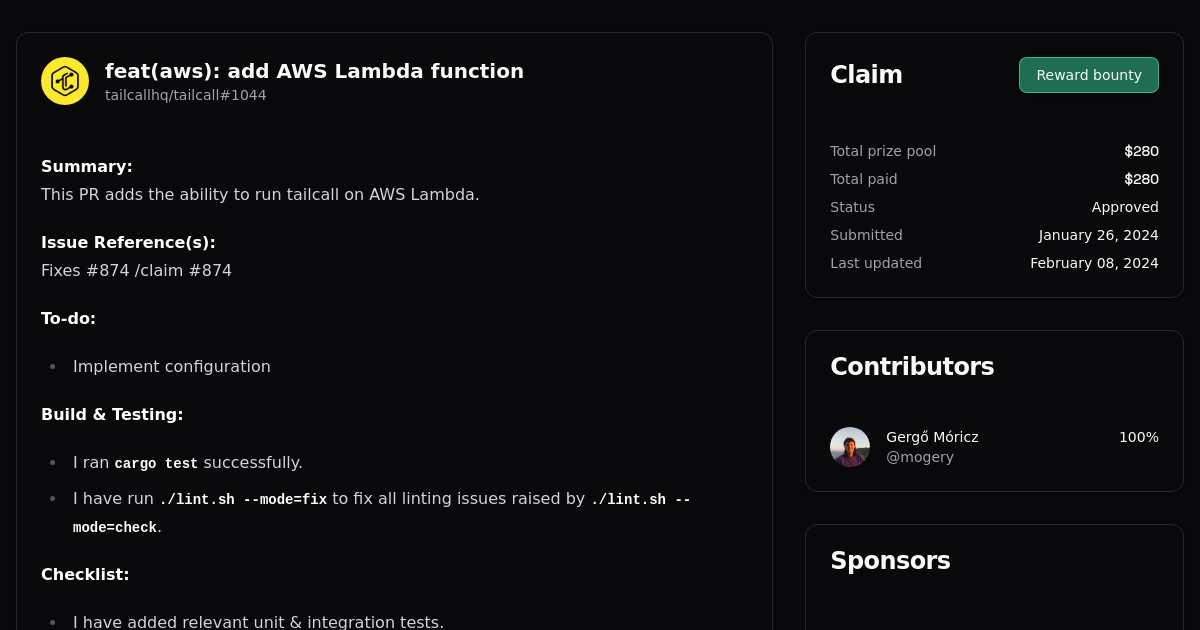Open the tailcallhq/tailcall#1044 repository link
Screen dimensions: 1200x630
point(186,95)
